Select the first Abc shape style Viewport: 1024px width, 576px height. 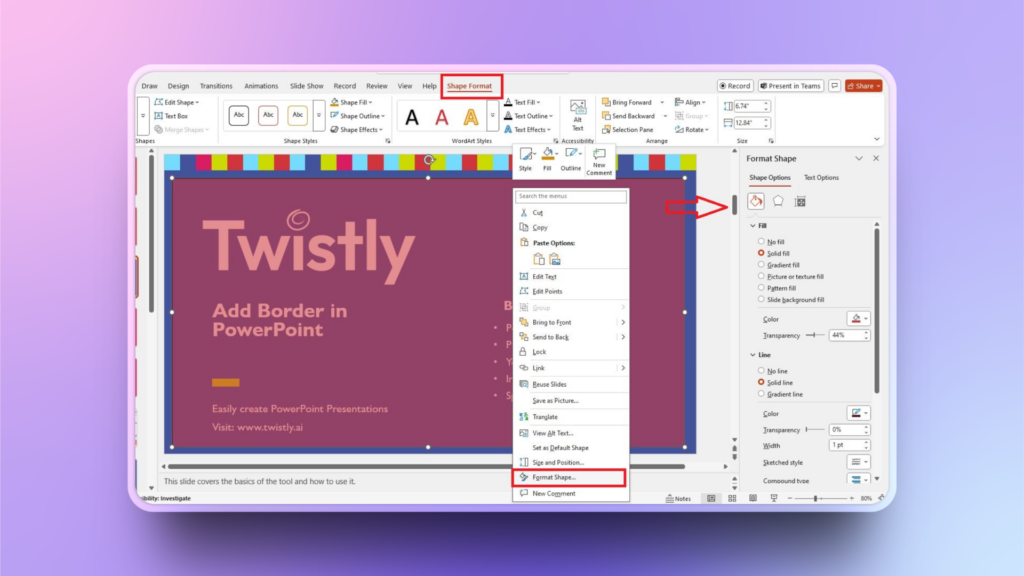239,115
